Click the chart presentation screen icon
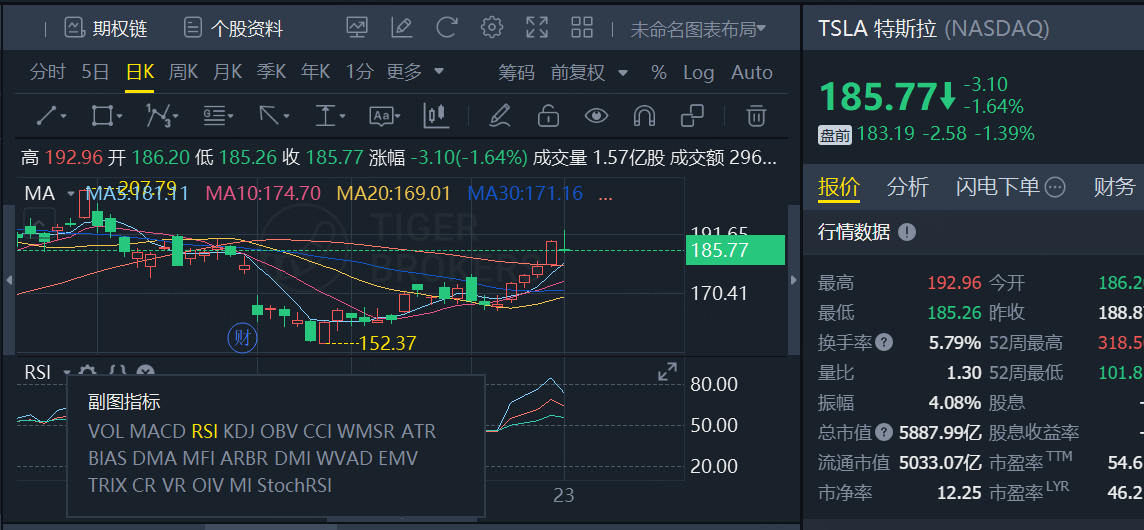Image resolution: width=1144 pixels, height=530 pixels. pyautogui.click(x=357, y=28)
